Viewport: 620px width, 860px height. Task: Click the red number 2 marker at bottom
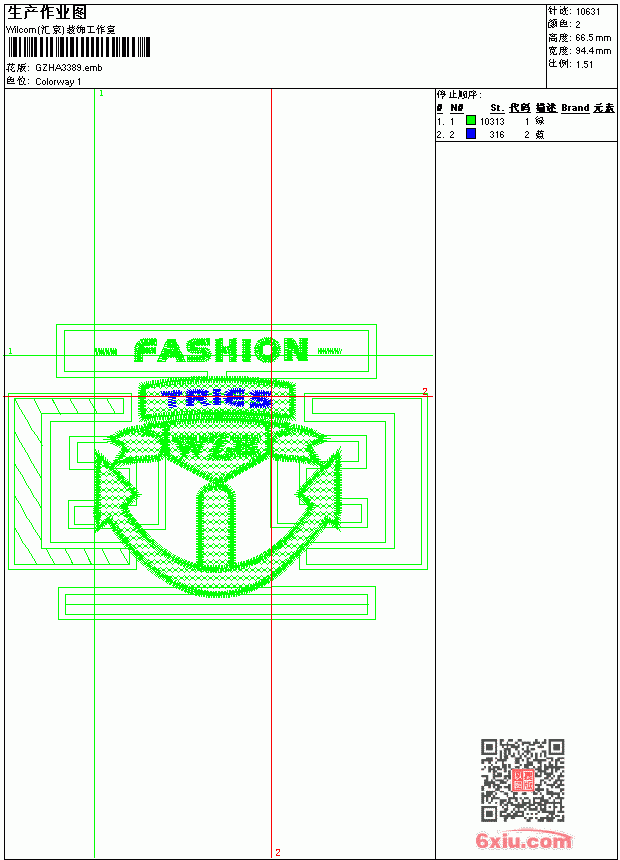pyautogui.click(x=278, y=852)
